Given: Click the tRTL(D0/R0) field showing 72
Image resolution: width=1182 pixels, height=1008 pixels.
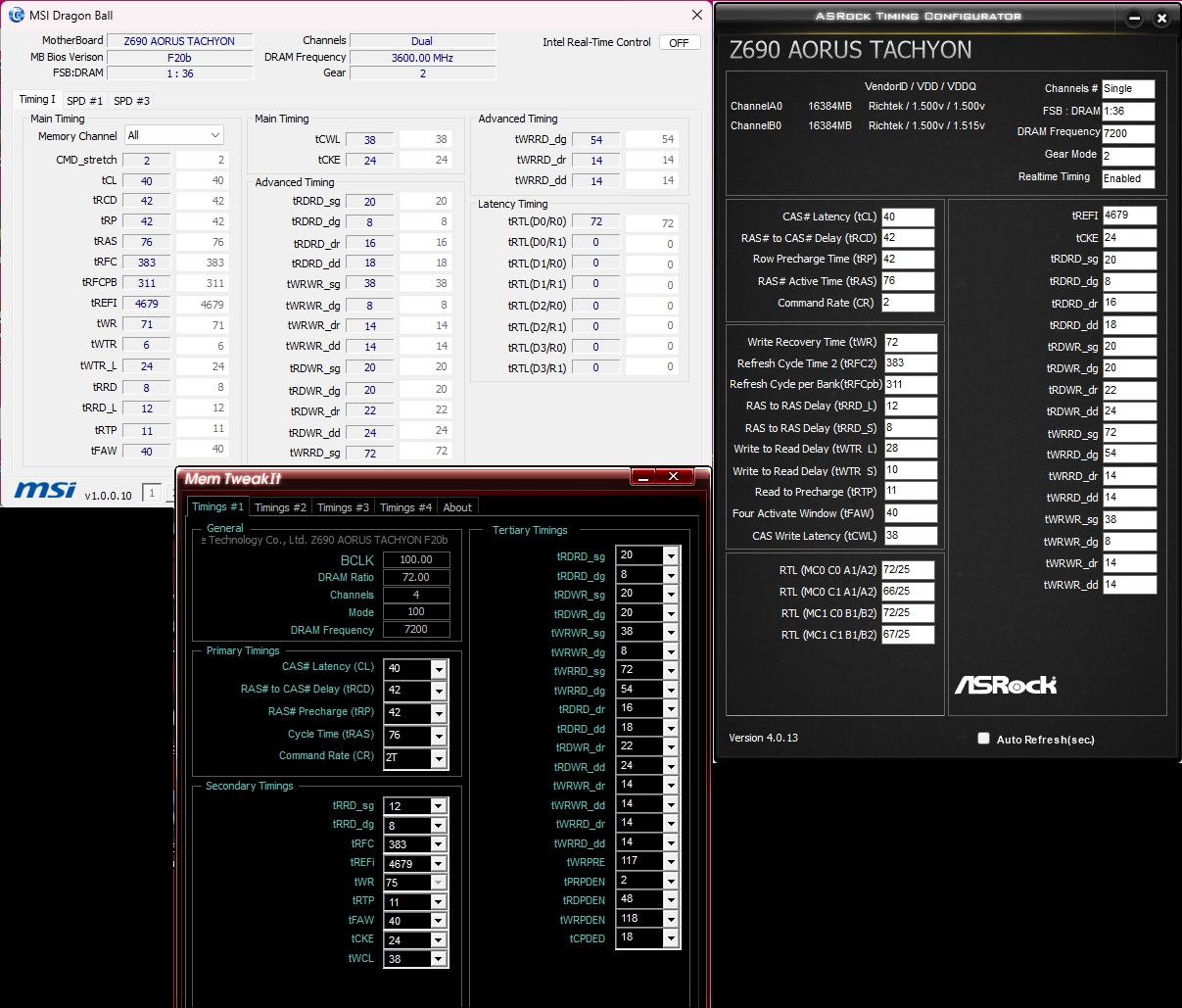Looking at the screenshot, I should pyautogui.click(x=595, y=221).
